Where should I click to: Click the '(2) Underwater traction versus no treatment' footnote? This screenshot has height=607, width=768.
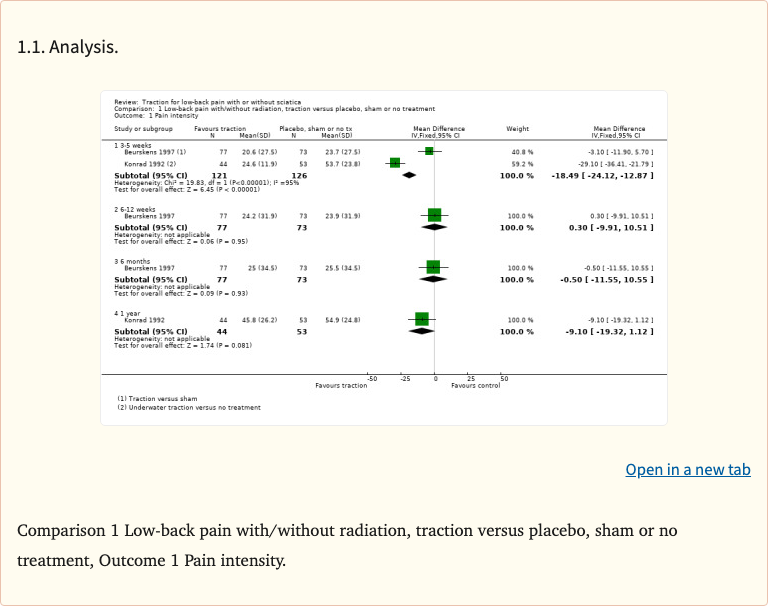[189, 407]
